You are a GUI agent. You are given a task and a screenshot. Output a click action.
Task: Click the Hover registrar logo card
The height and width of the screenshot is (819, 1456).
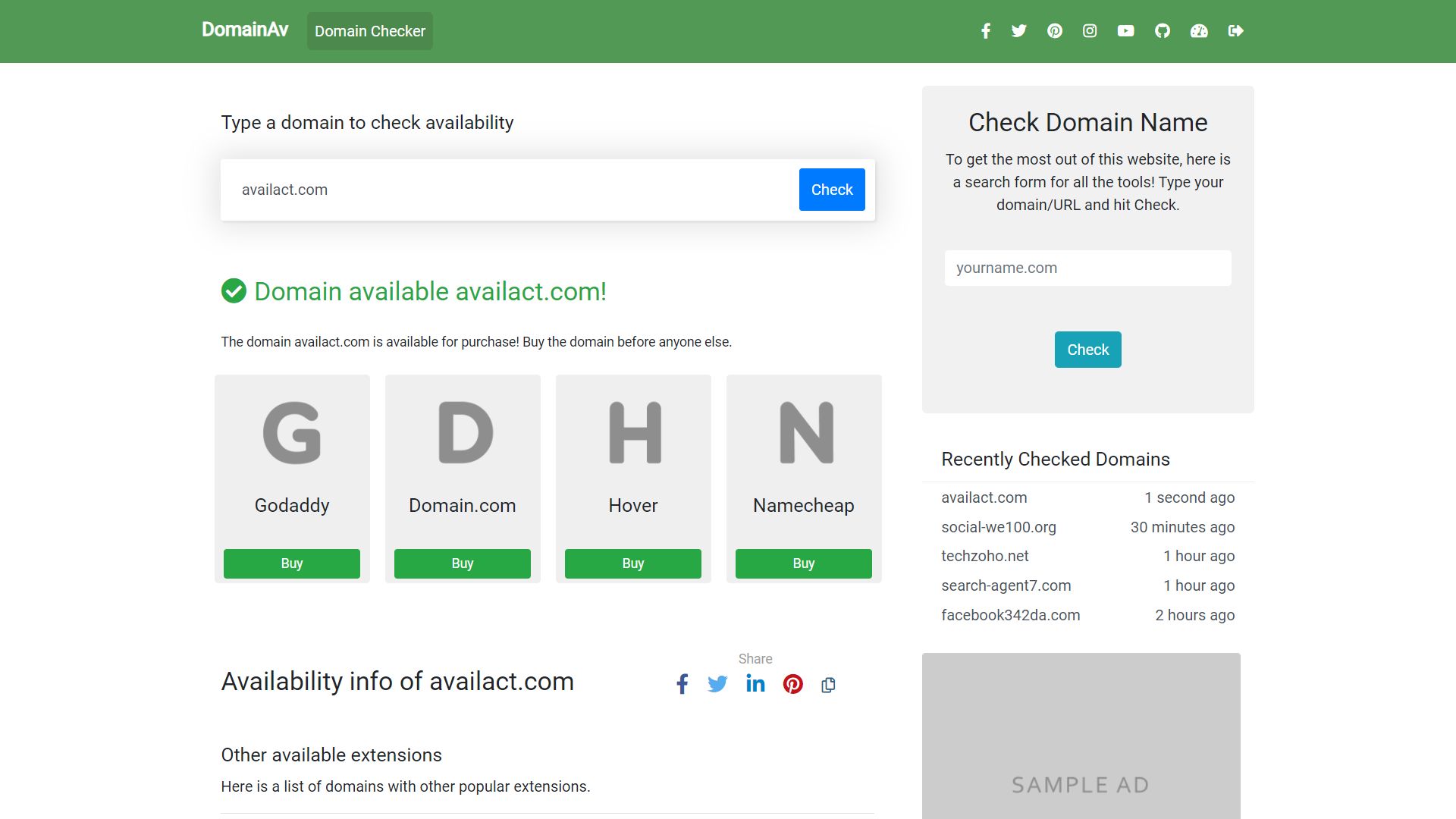coord(633,455)
